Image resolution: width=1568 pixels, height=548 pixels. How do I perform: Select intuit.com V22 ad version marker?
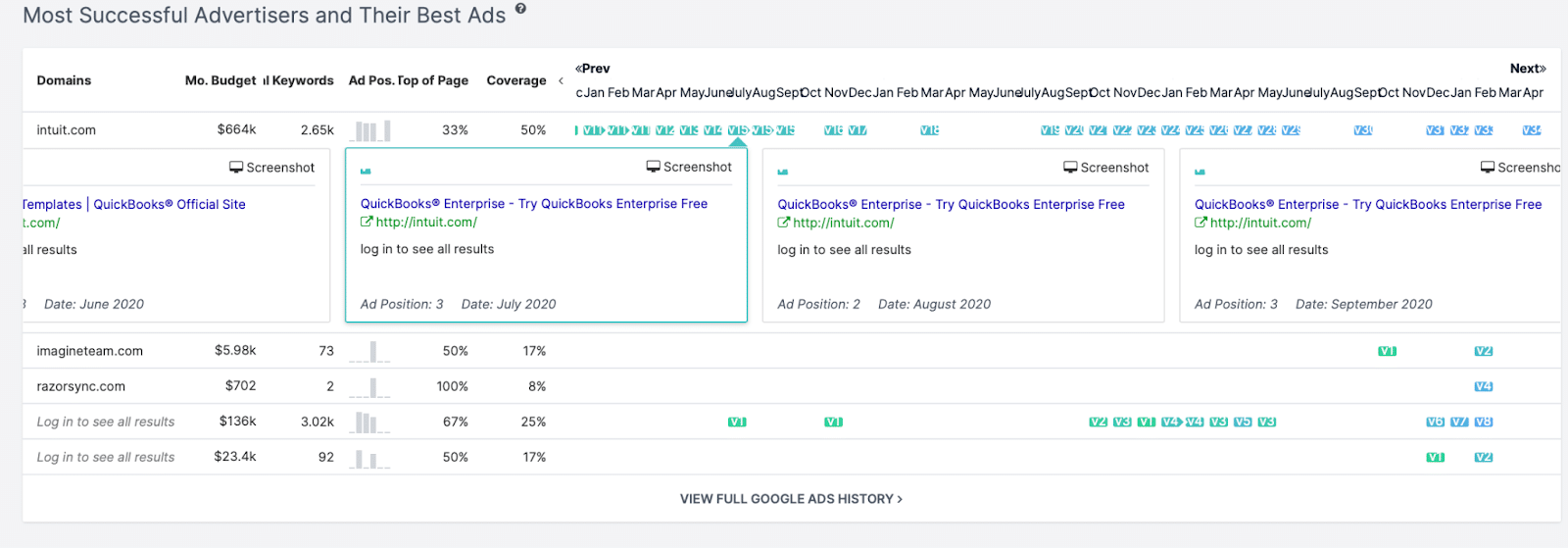click(x=1122, y=130)
